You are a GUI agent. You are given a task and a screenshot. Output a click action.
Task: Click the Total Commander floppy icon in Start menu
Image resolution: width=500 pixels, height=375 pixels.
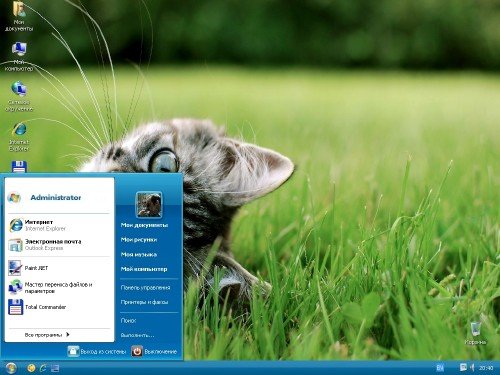pos(15,307)
